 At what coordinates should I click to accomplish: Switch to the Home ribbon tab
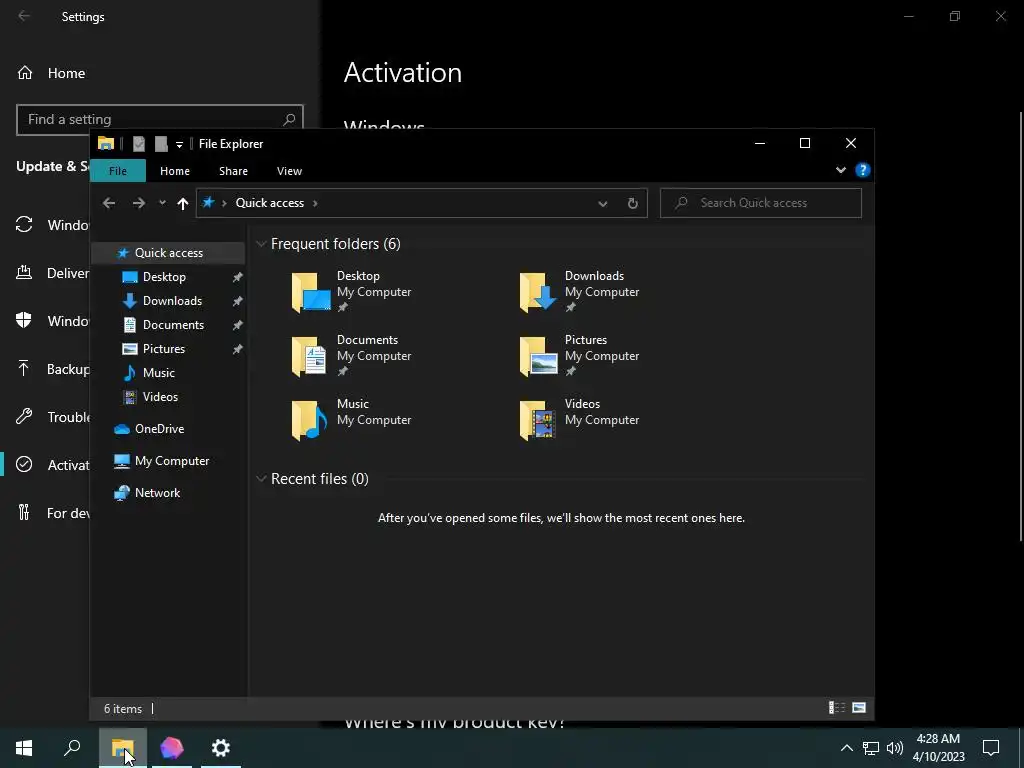click(x=175, y=170)
